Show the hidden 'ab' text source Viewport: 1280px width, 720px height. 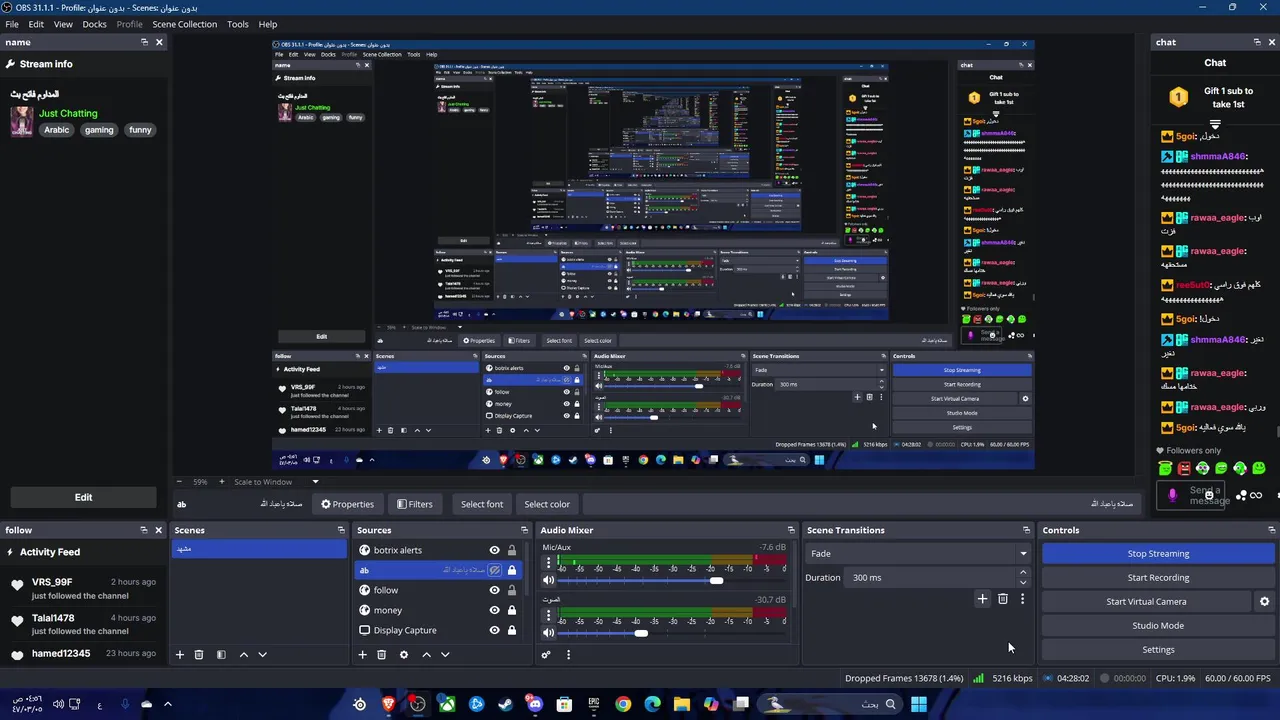click(x=494, y=570)
